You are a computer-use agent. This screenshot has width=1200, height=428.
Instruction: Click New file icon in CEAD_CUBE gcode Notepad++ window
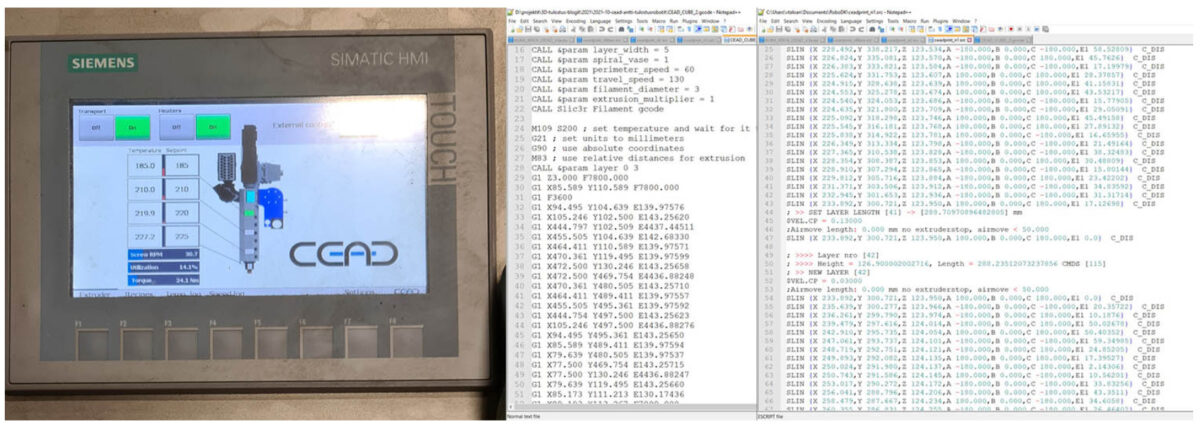click(512, 29)
